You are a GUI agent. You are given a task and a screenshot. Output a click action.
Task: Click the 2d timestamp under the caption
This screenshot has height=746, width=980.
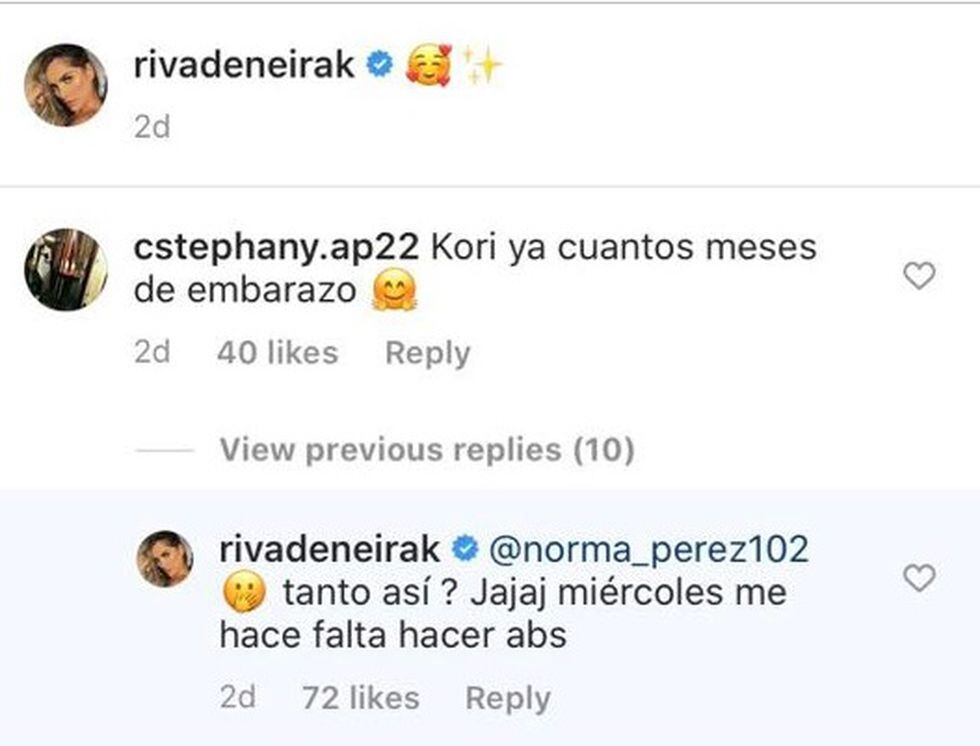[x=152, y=128]
